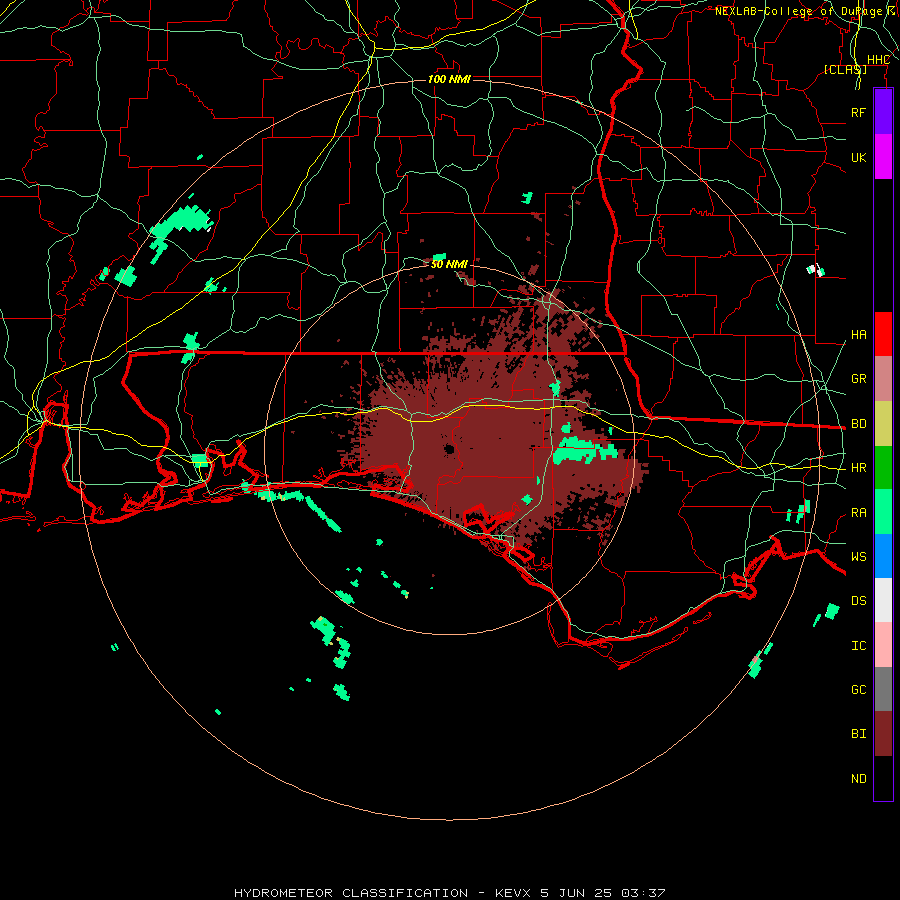Screen dimensions: 900x900
Task: Select the light pink IC legend swatch
Action: coord(883,645)
